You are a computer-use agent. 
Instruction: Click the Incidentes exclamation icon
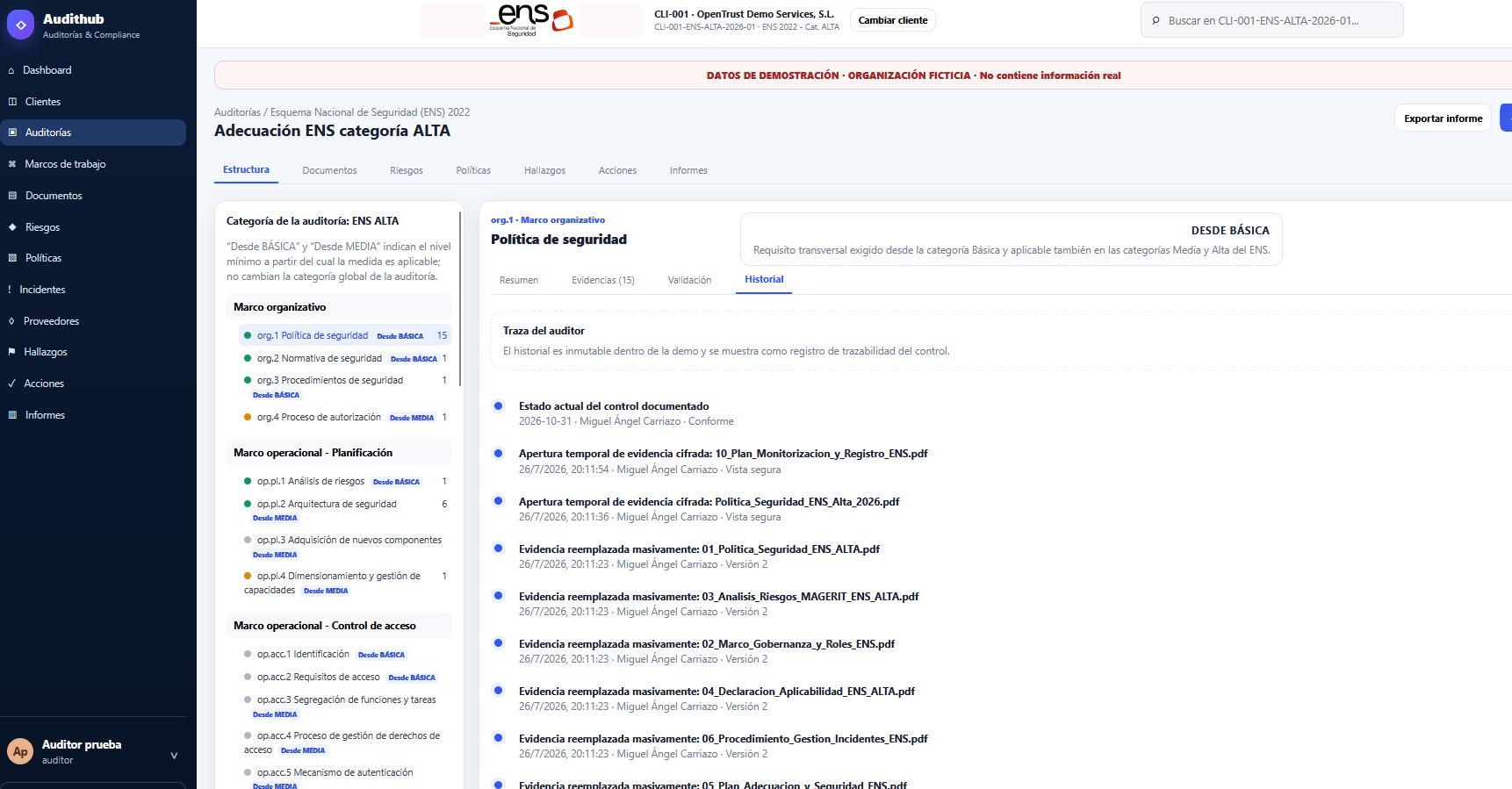pos(10,290)
